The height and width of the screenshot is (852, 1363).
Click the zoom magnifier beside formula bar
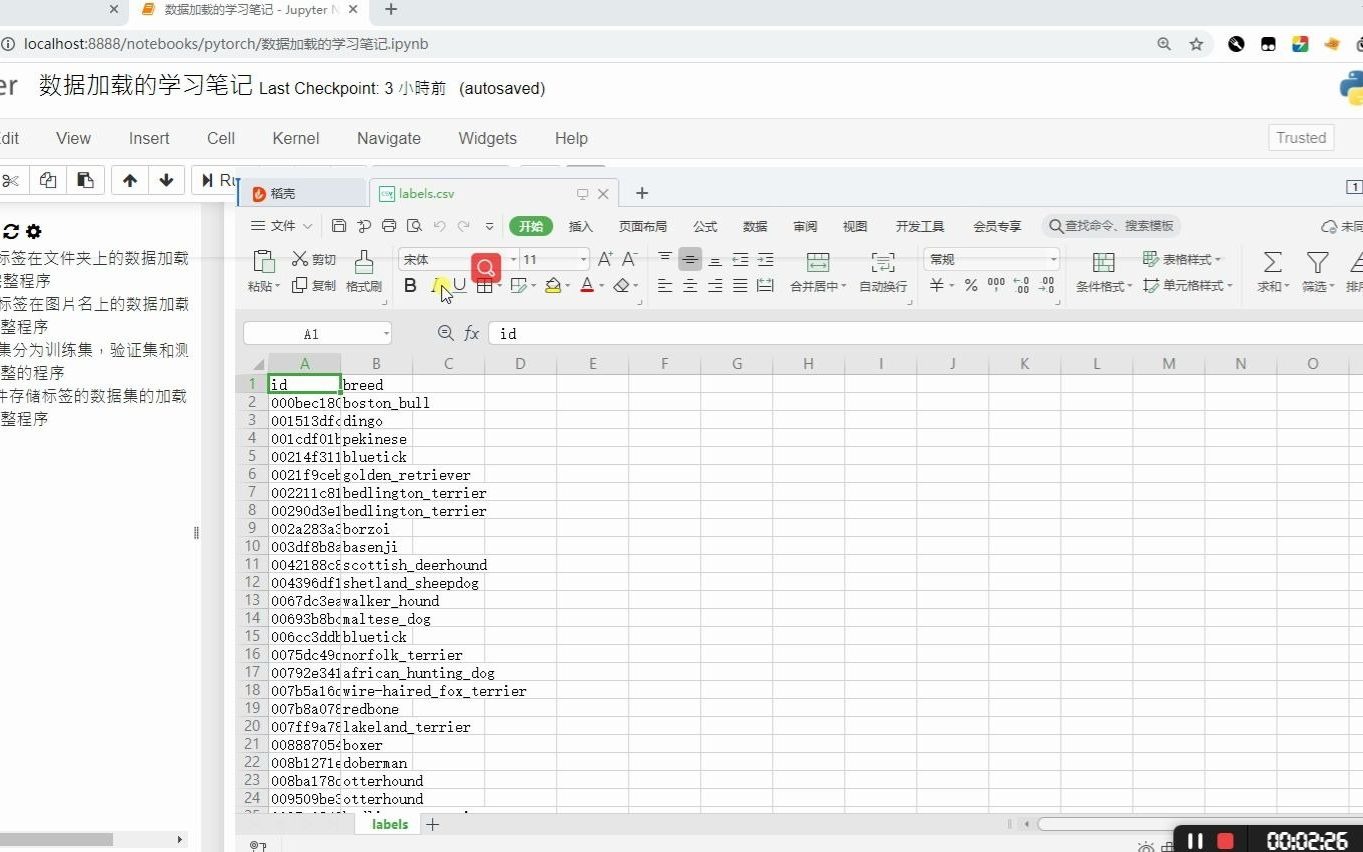(x=446, y=333)
